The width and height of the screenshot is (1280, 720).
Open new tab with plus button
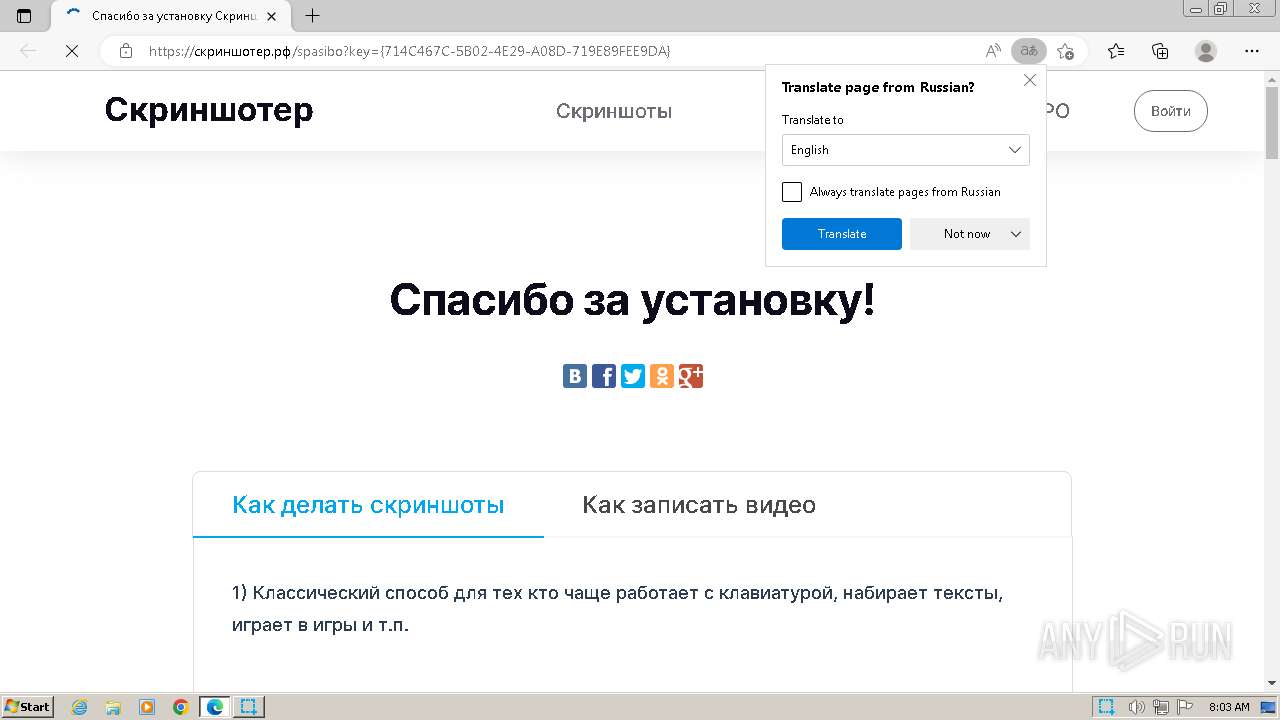312,16
